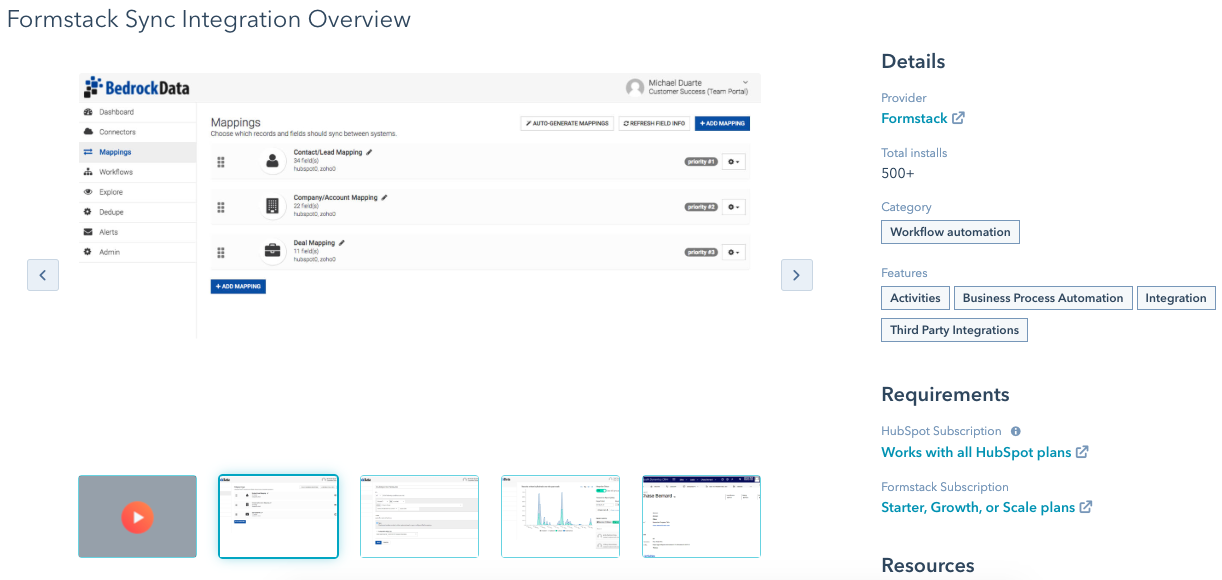
Task: Select the contact record screenshot thumbnail
Action: pyautogui.click(x=702, y=516)
